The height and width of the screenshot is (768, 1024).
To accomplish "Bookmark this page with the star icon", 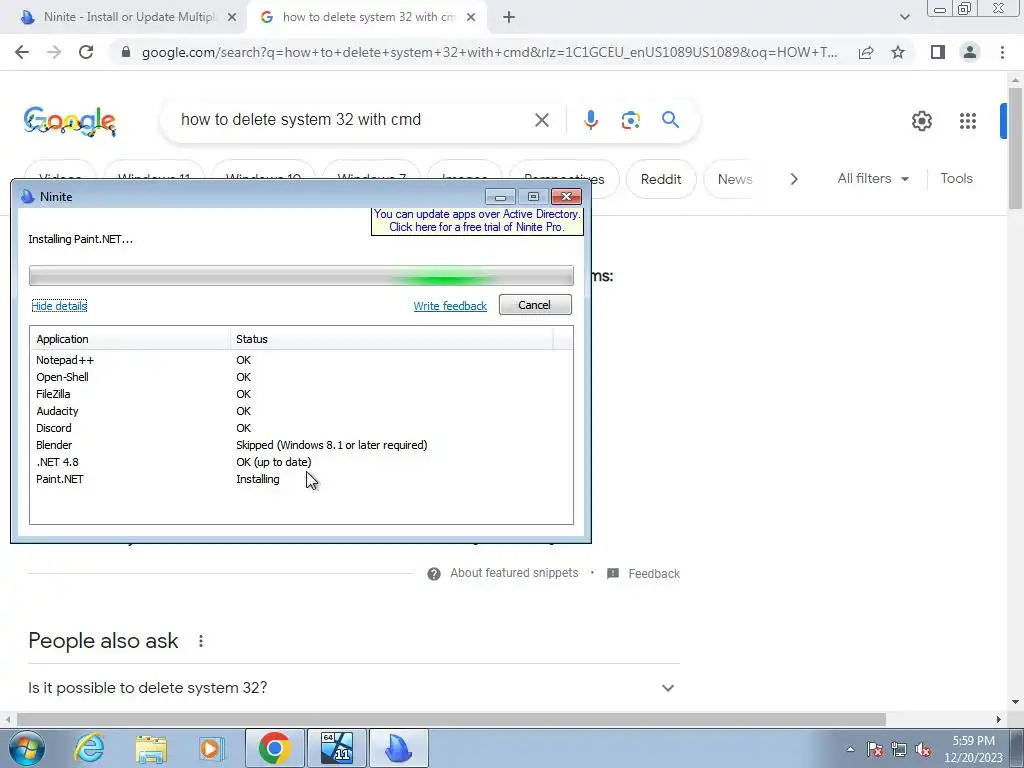I will (898, 52).
